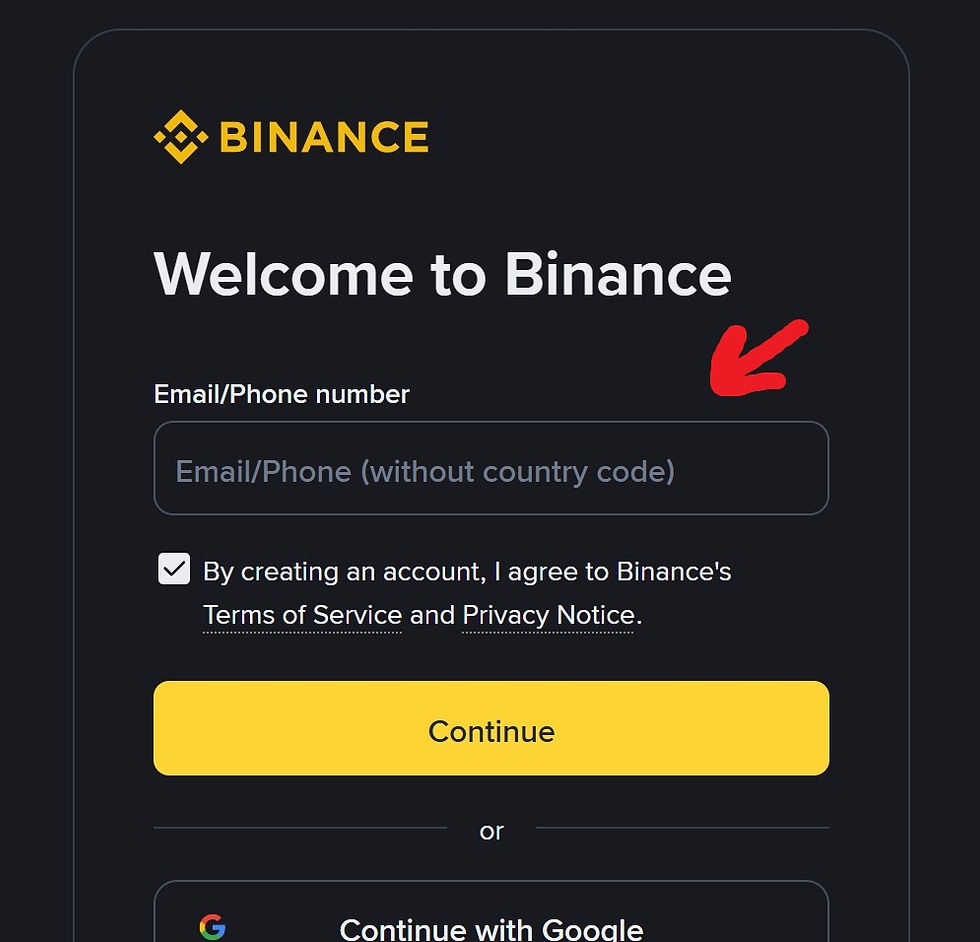The width and height of the screenshot is (980, 942).
Task: Click the "or" divider between sign-in options
Action: [491, 831]
